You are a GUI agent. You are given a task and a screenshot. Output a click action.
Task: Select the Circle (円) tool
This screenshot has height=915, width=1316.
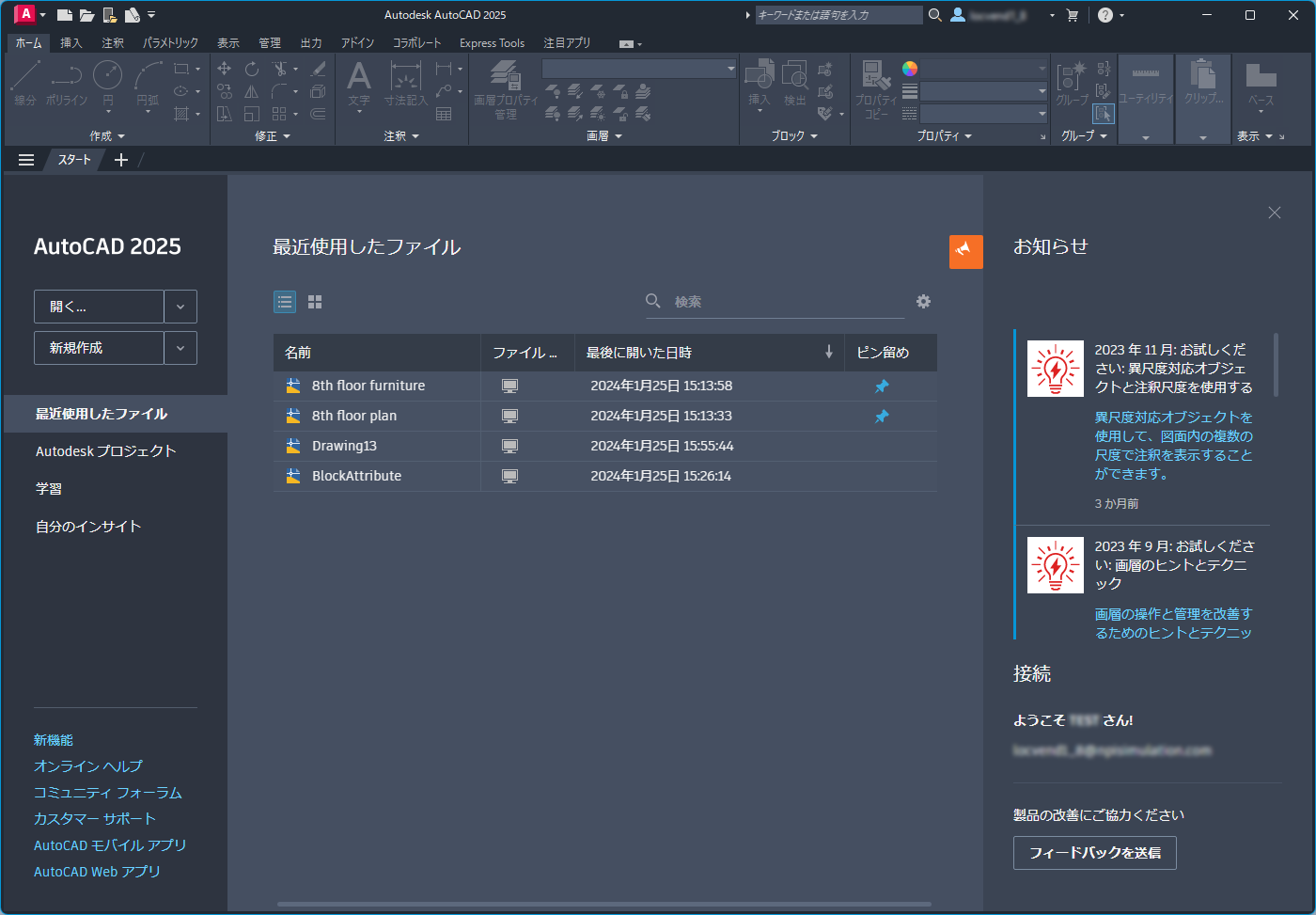[107, 83]
